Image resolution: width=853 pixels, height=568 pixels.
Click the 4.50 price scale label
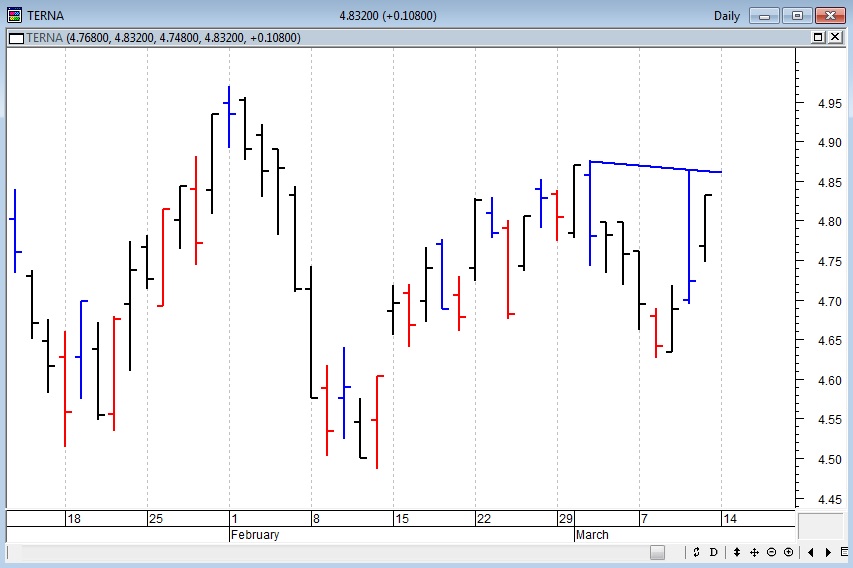point(830,459)
